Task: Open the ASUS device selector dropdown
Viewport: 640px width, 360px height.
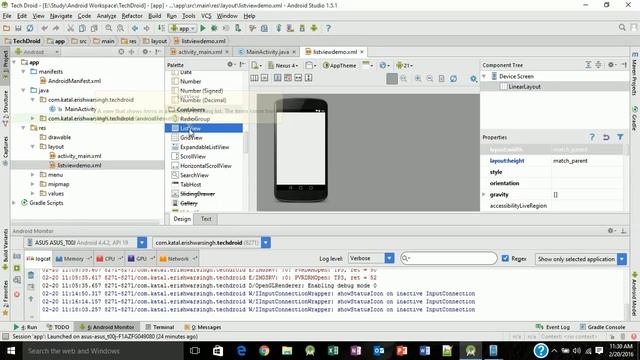Action: pyautogui.click(x=85, y=242)
